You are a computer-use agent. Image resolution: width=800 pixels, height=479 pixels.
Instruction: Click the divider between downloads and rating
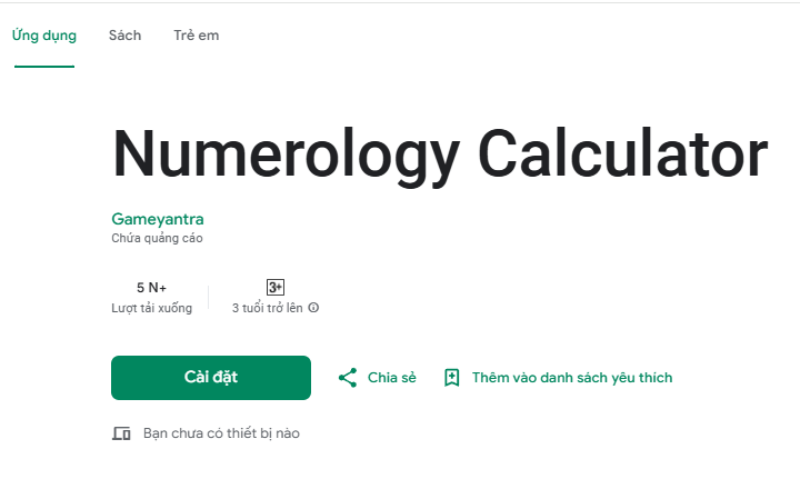click(x=209, y=297)
